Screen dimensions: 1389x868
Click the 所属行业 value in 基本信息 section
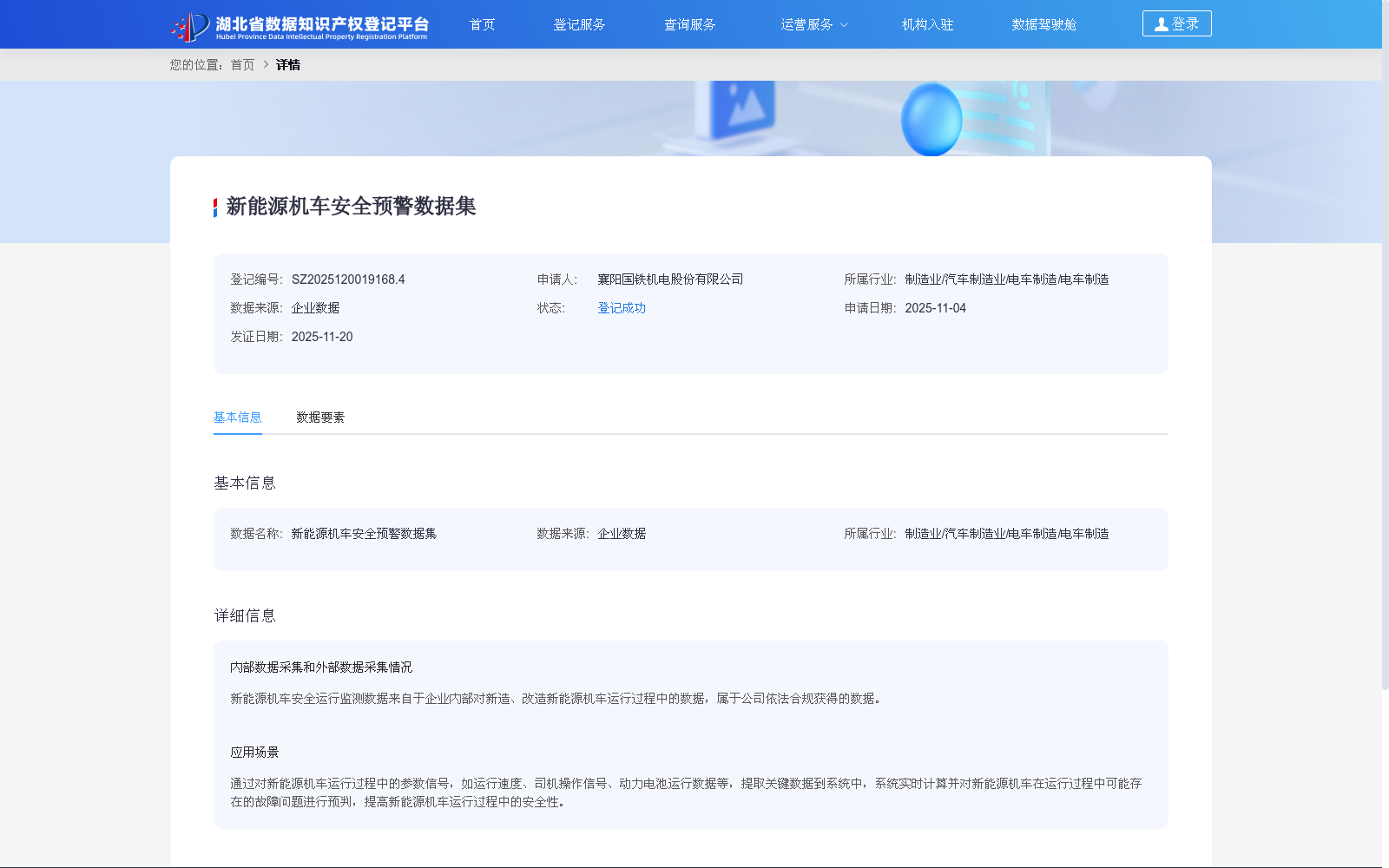[1007, 534]
